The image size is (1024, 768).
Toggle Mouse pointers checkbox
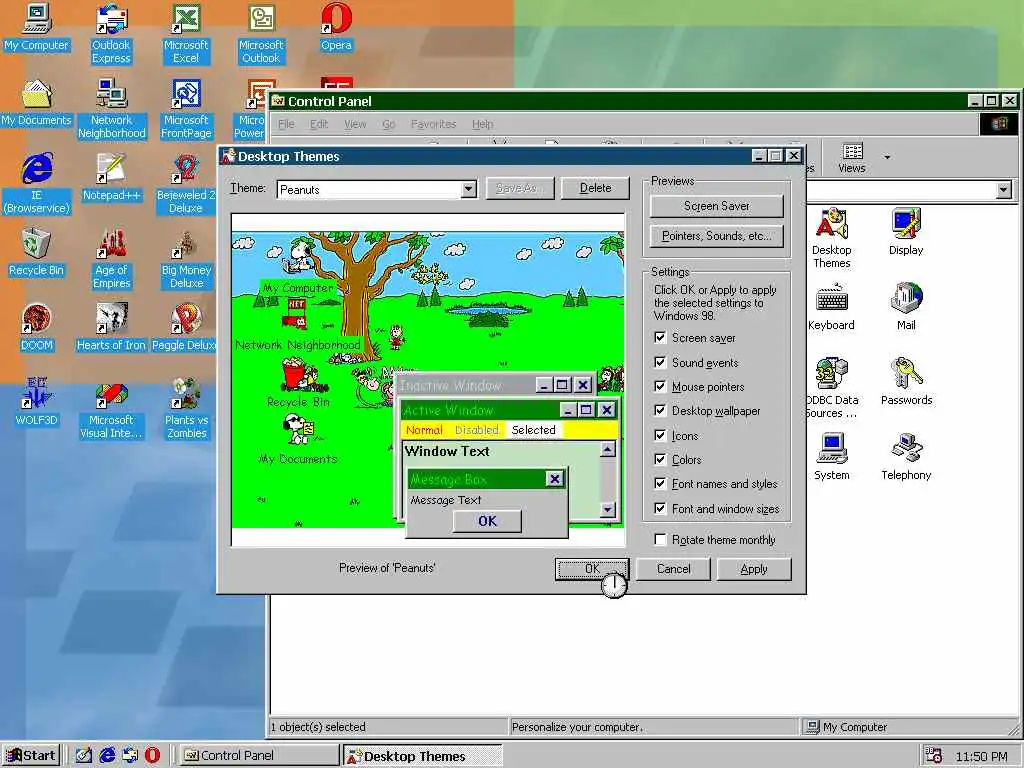point(660,387)
